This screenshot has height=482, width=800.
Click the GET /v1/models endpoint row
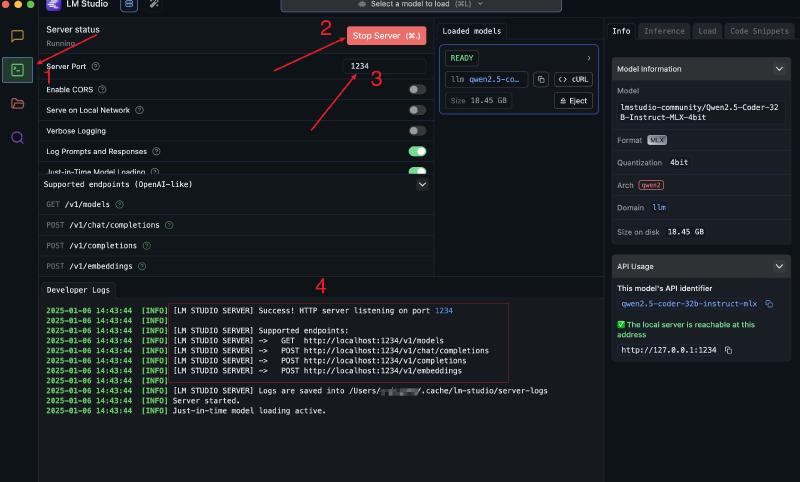pyautogui.click(x=236, y=205)
